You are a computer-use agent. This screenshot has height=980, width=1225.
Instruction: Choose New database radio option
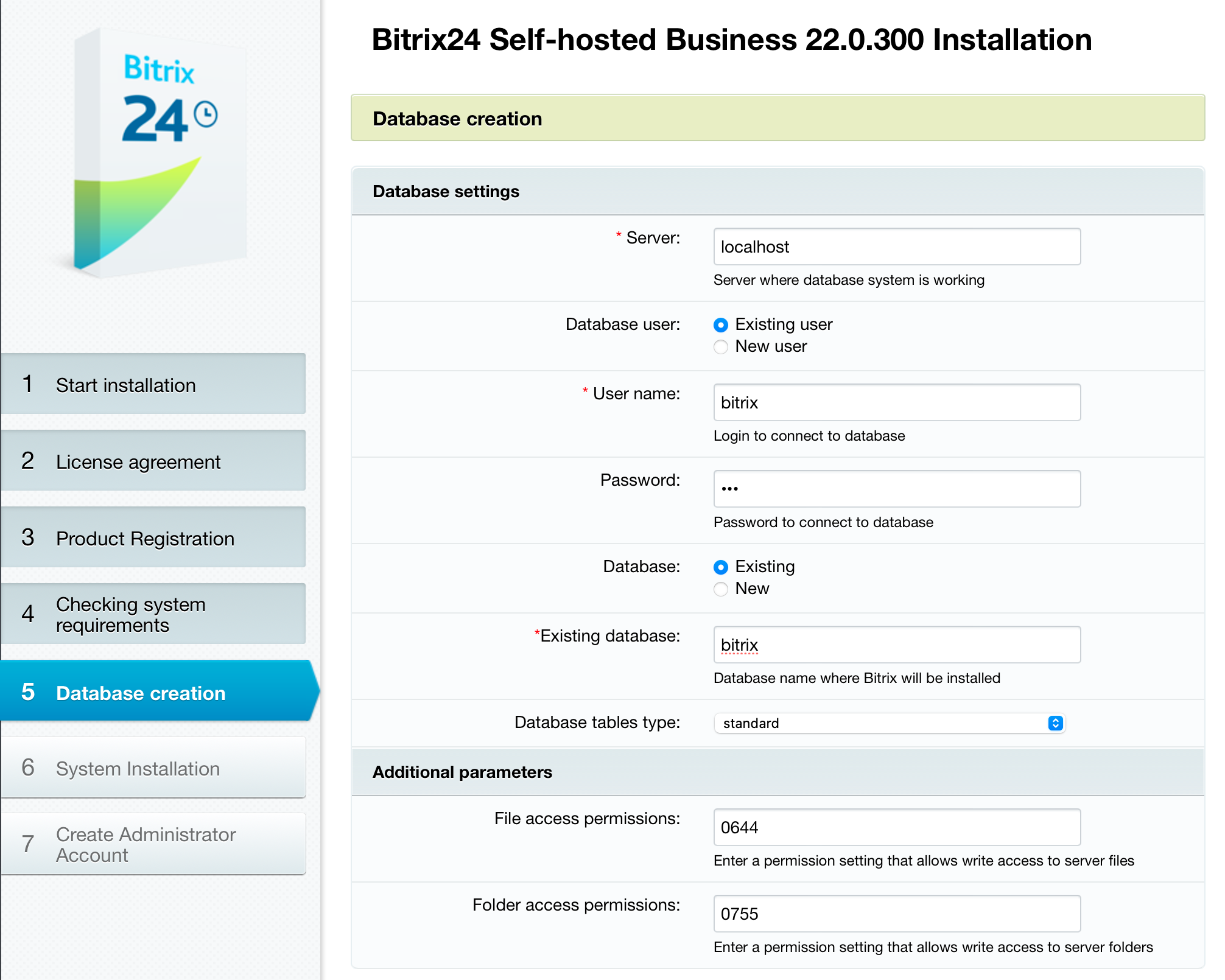(721, 589)
